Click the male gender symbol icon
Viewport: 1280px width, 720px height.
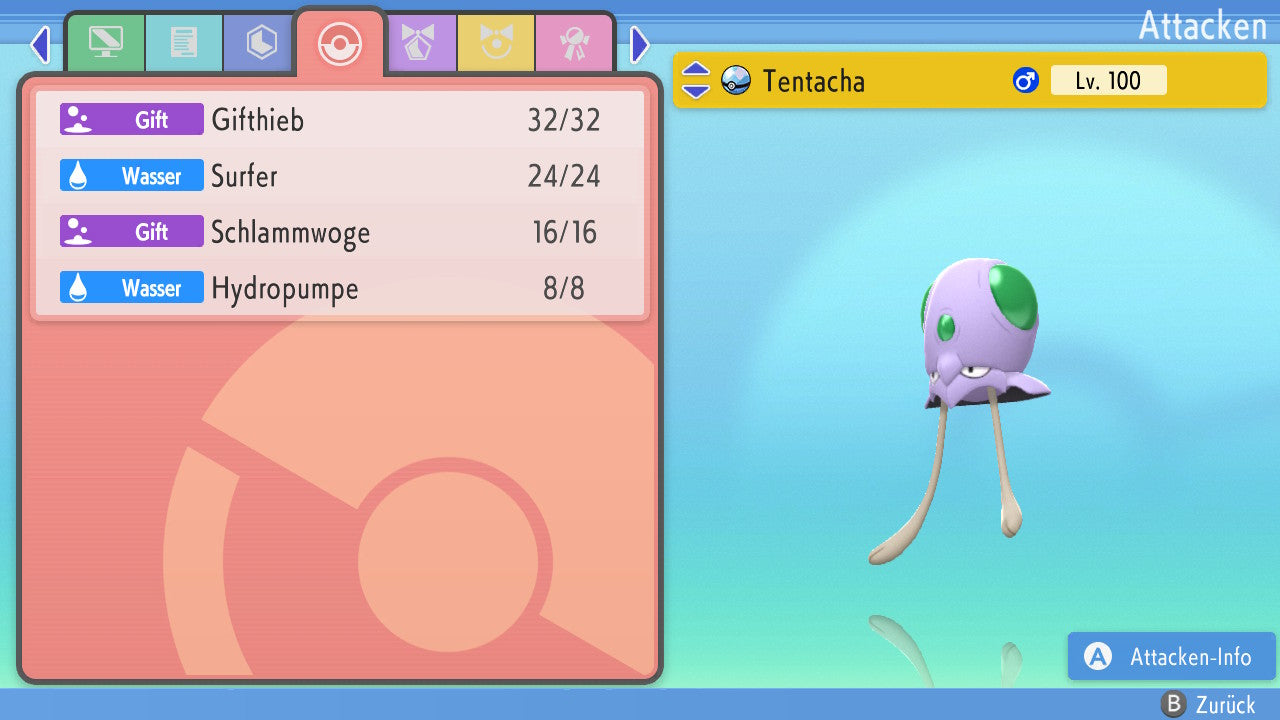click(x=1026, y=81)
